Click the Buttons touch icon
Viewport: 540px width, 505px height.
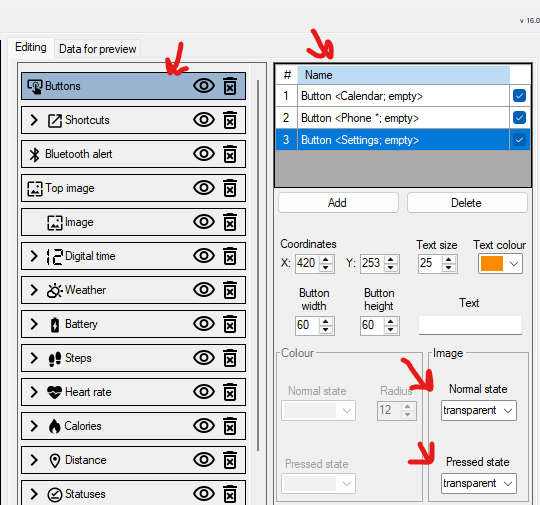[x=35, y=86]
